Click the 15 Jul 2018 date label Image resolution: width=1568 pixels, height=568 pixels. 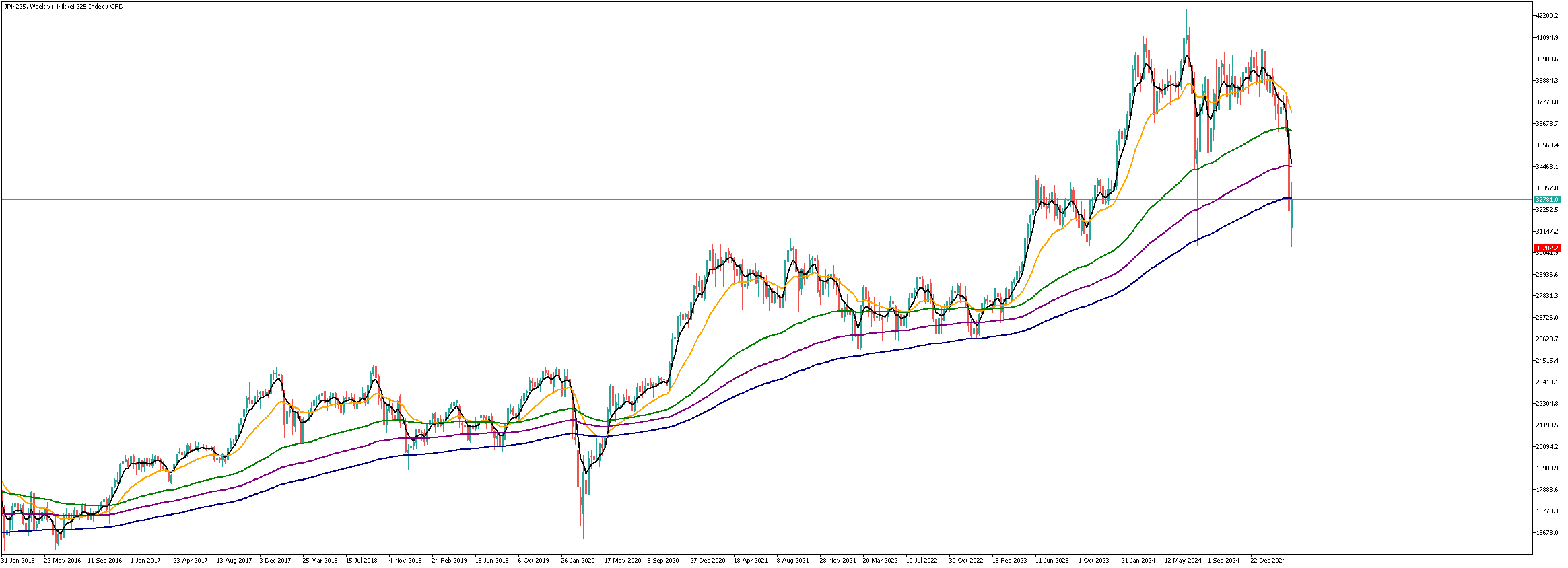tap(362, 561)
